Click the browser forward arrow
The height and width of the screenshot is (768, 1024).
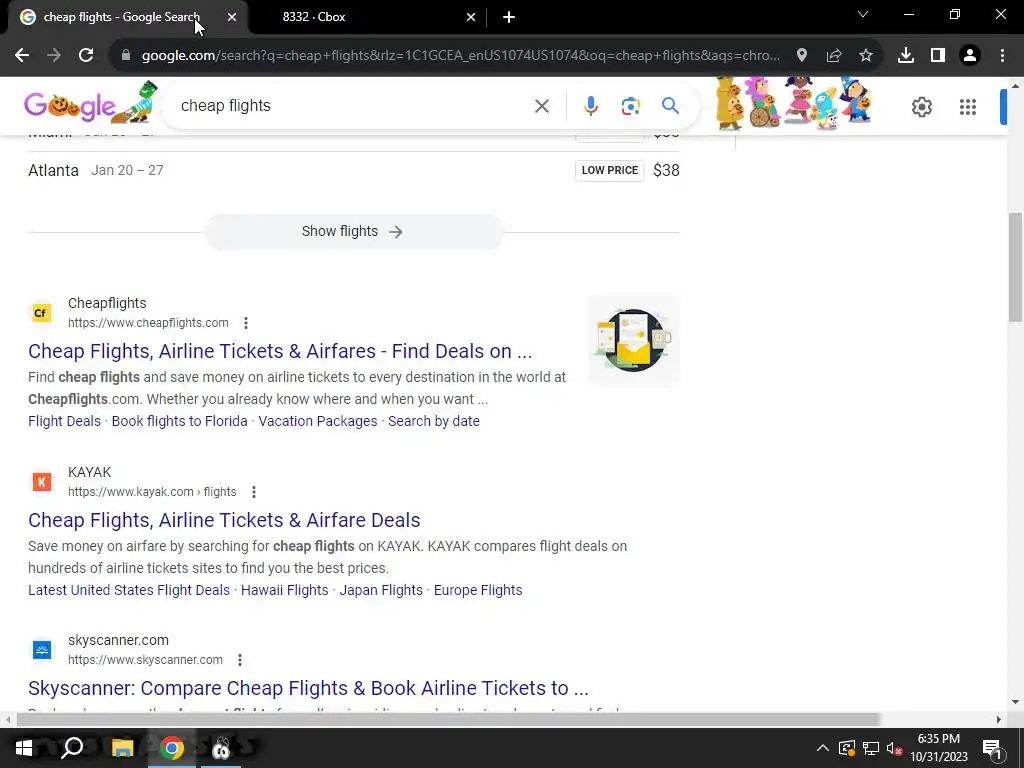54,56
